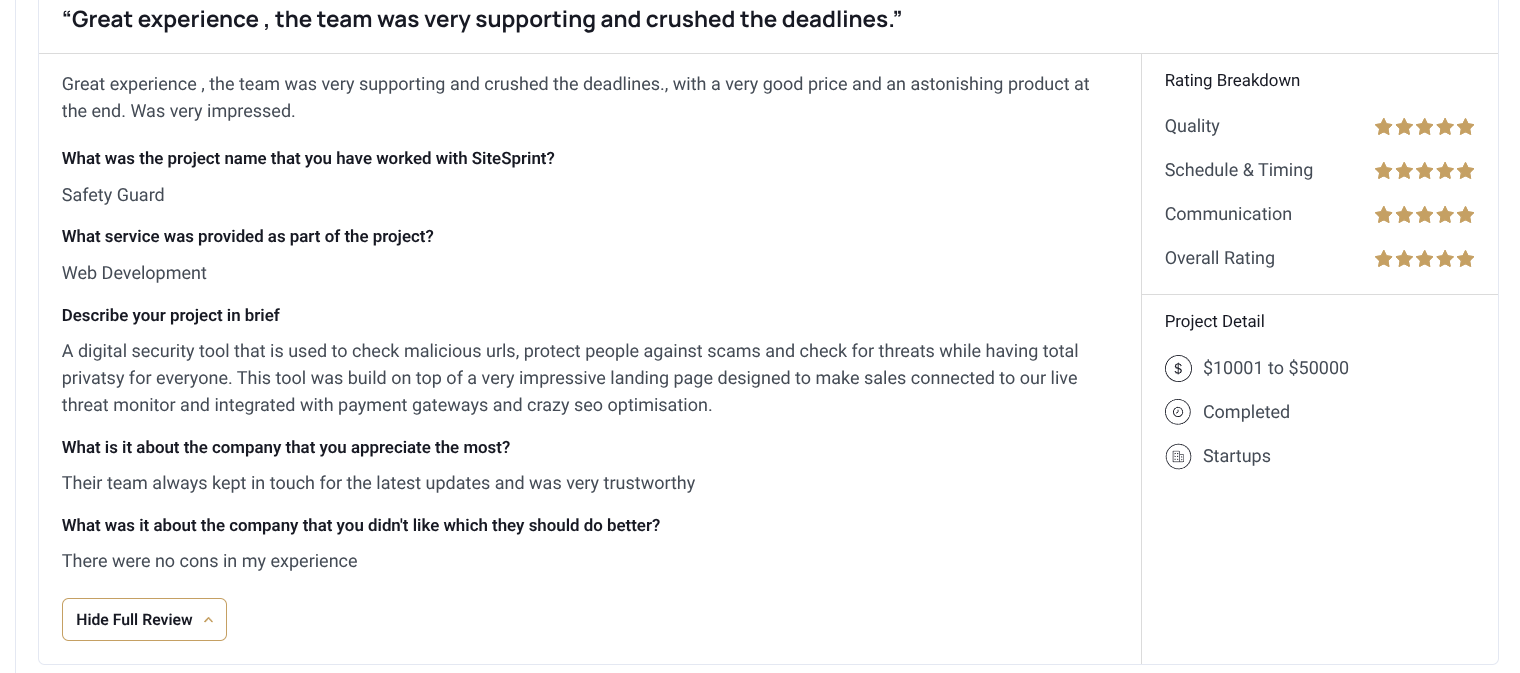Toggle the fourth Overall Rating star
The image size is (1520, 673).
tap(1445, 258)
